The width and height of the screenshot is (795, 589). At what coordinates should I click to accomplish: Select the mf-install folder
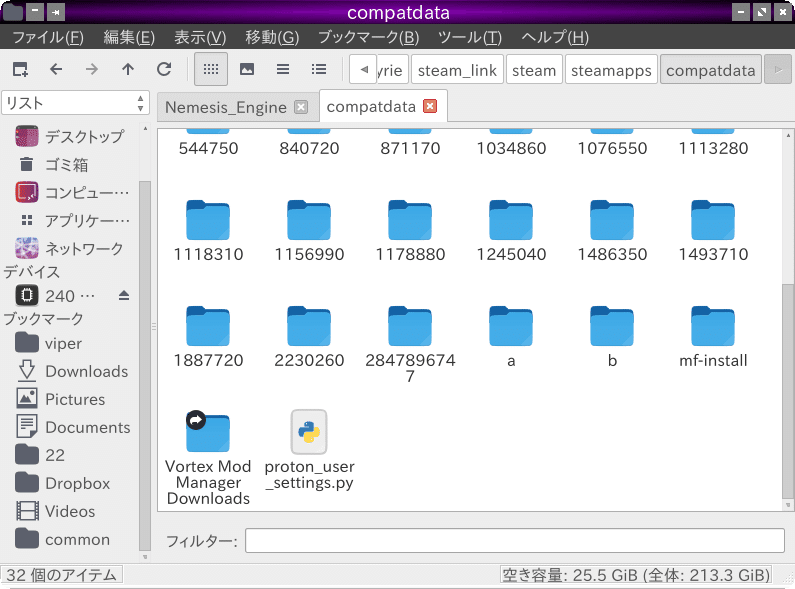(713, 337)
